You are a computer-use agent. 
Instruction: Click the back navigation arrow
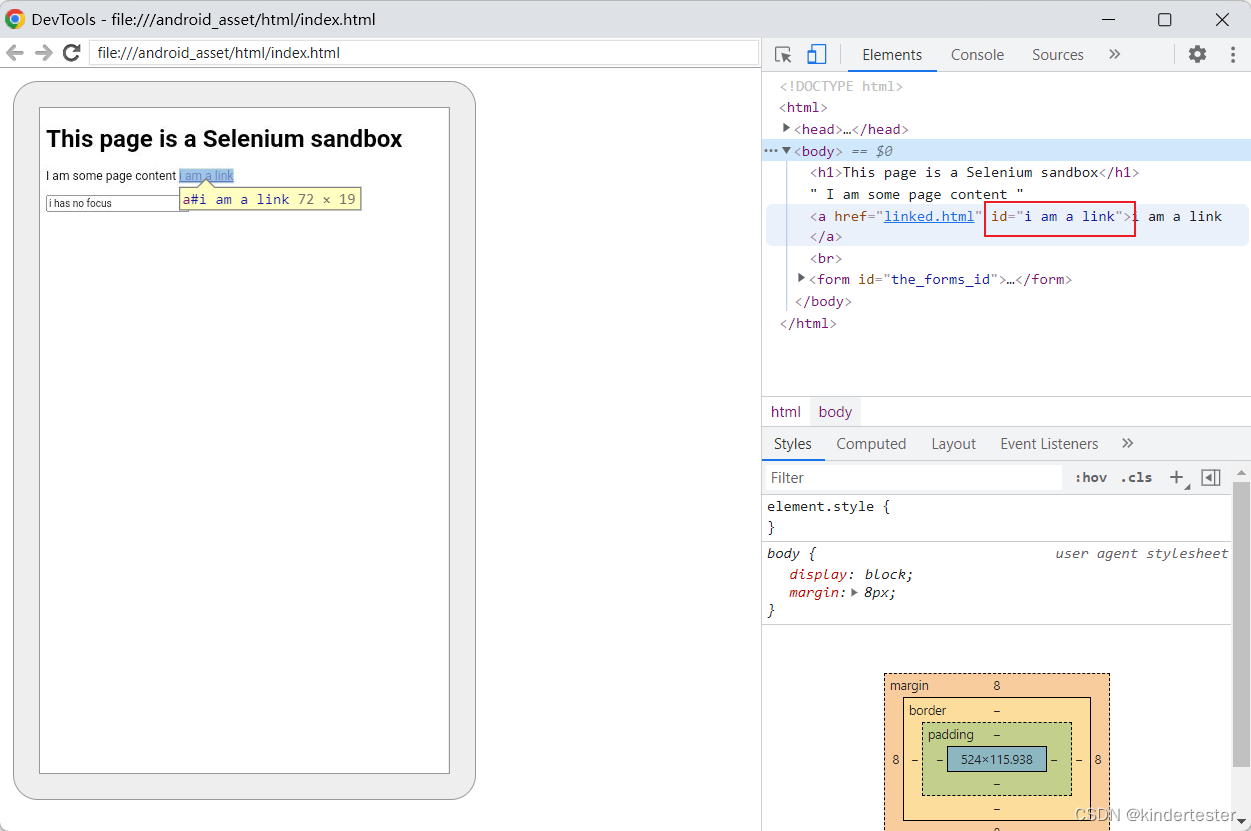[15, 53]
